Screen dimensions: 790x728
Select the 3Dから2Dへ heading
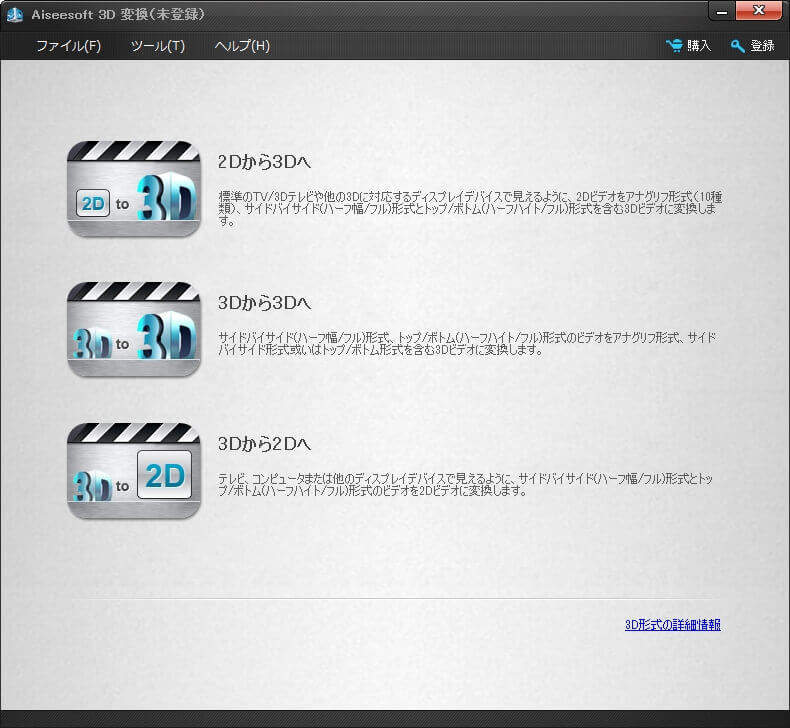tap(265, 444)
